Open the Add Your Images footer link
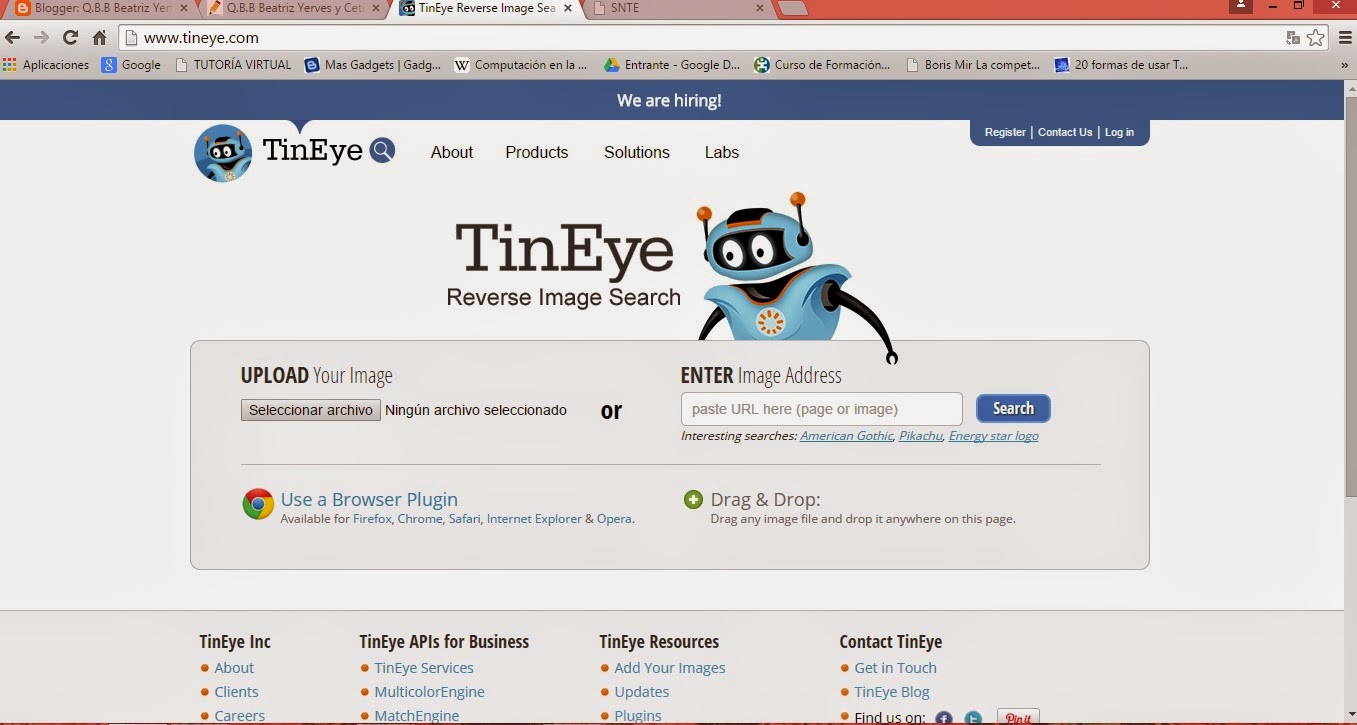Image resolution: width=1357 pixels, height=725 pixels. pyautogui.click(x=670, y=668)
